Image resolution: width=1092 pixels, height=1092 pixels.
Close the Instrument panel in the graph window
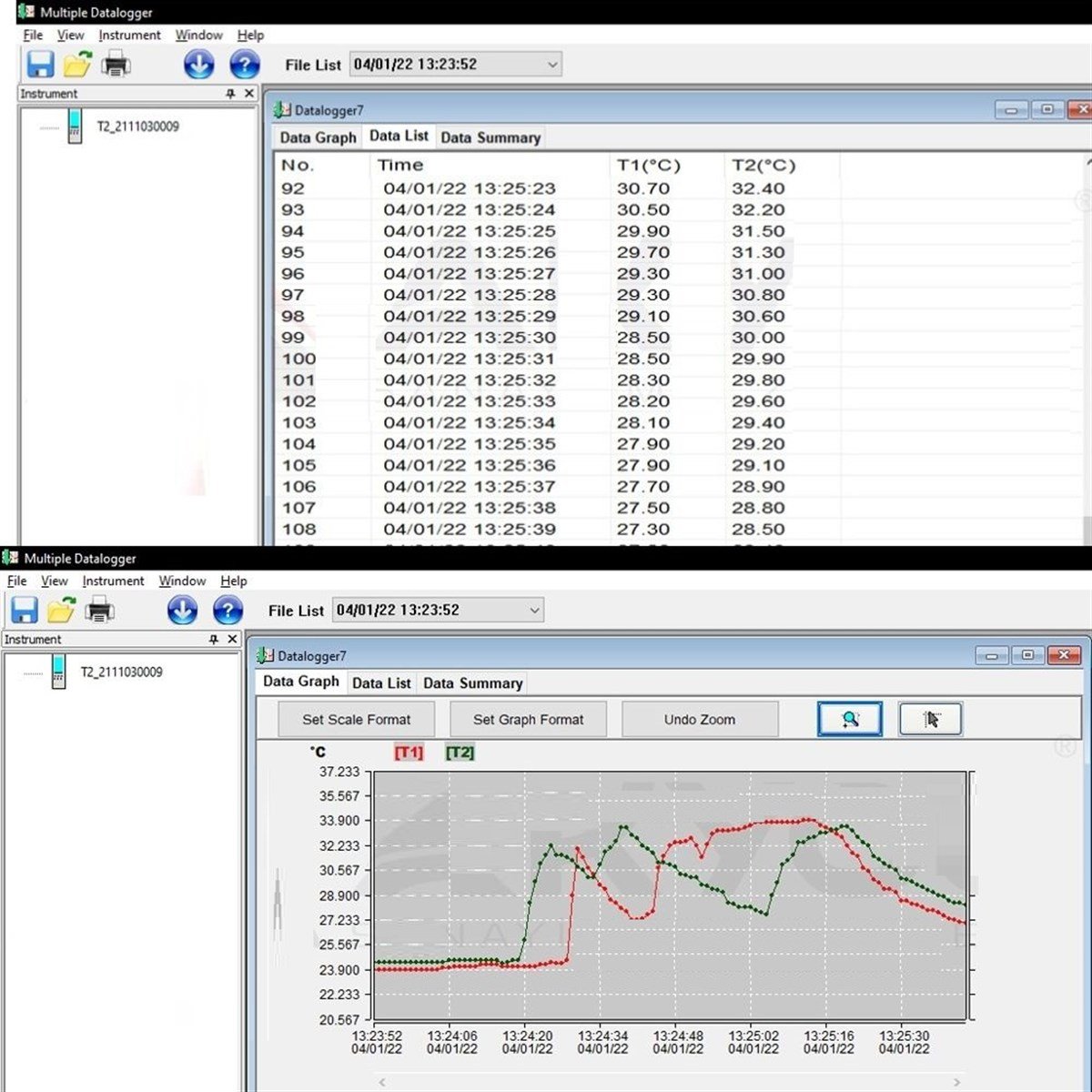[x=232, y=640]
